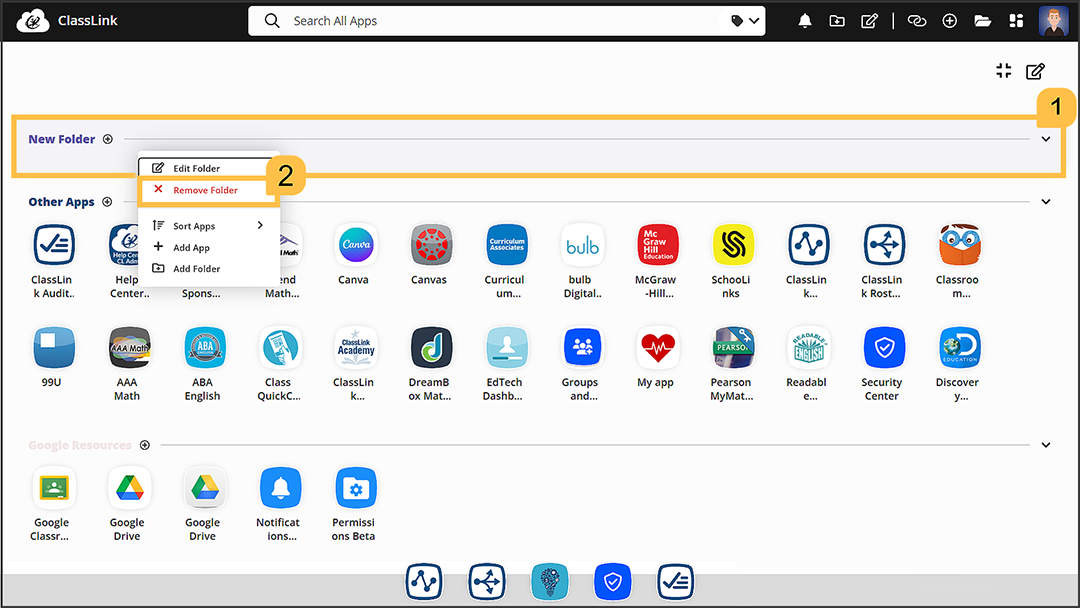Select Edit Folder in the context menu
This screenshot has height=608, width=1080.
click(x=196, y=168)
